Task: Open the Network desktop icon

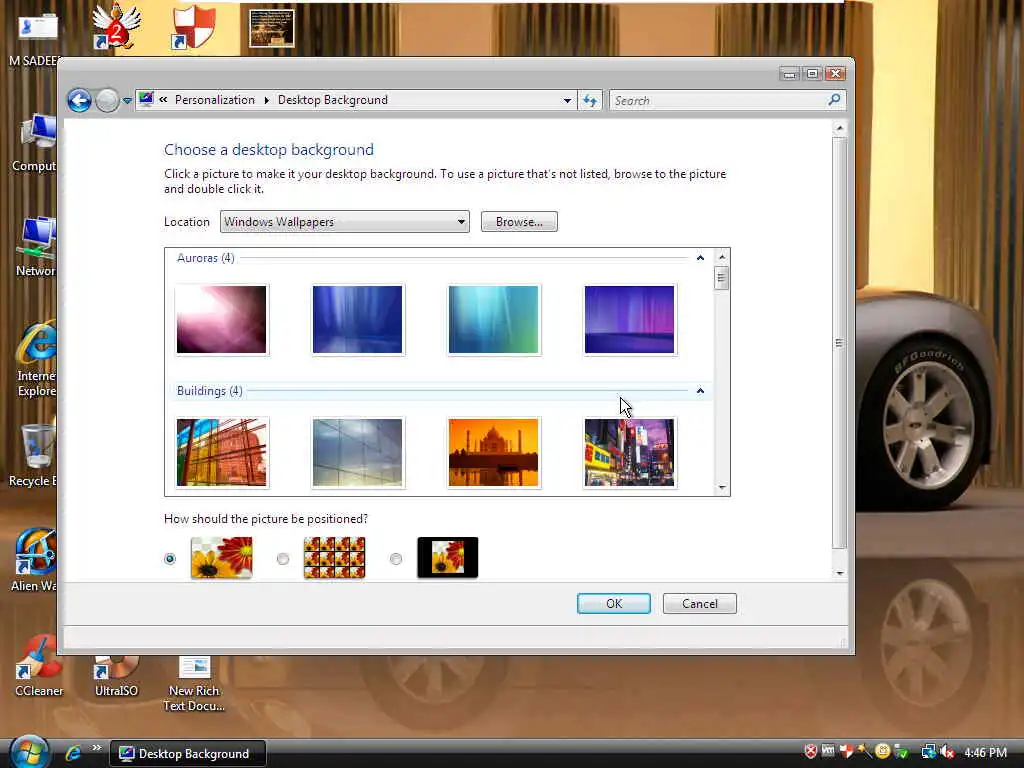Action: pos(37,247)
